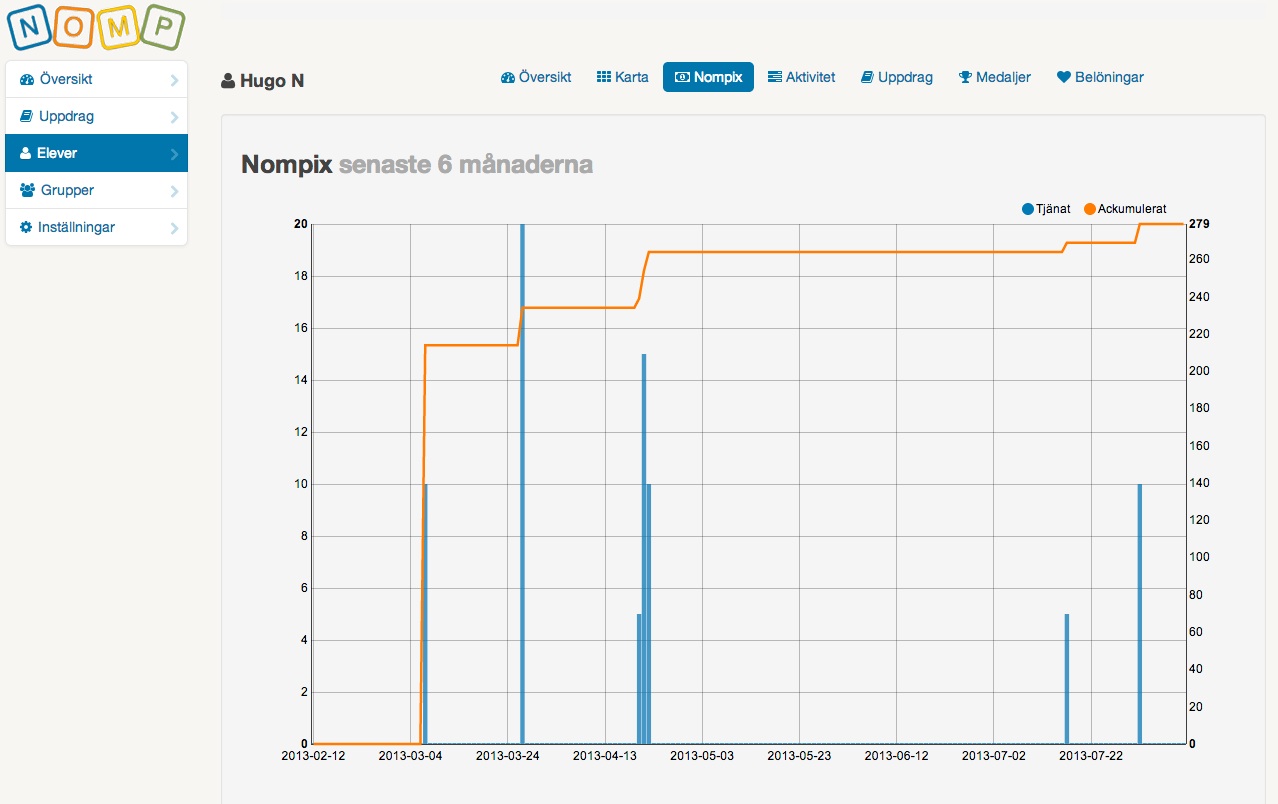Click the Hugo N student name link
The image size is (1278, 804).
point(271,80)
